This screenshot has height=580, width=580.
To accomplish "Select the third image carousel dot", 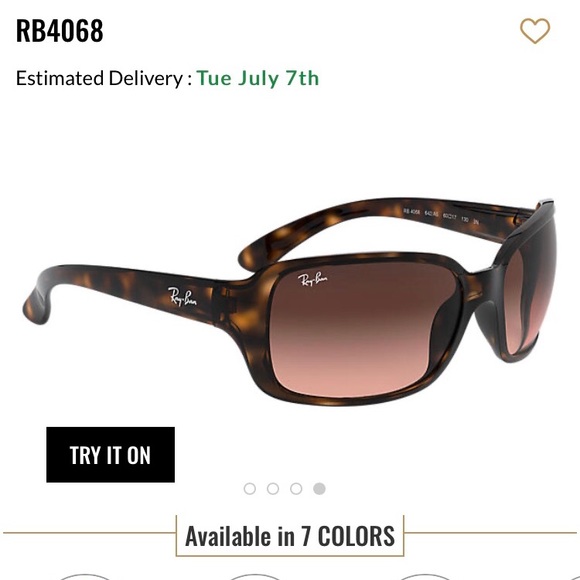I will click(296, 489).
